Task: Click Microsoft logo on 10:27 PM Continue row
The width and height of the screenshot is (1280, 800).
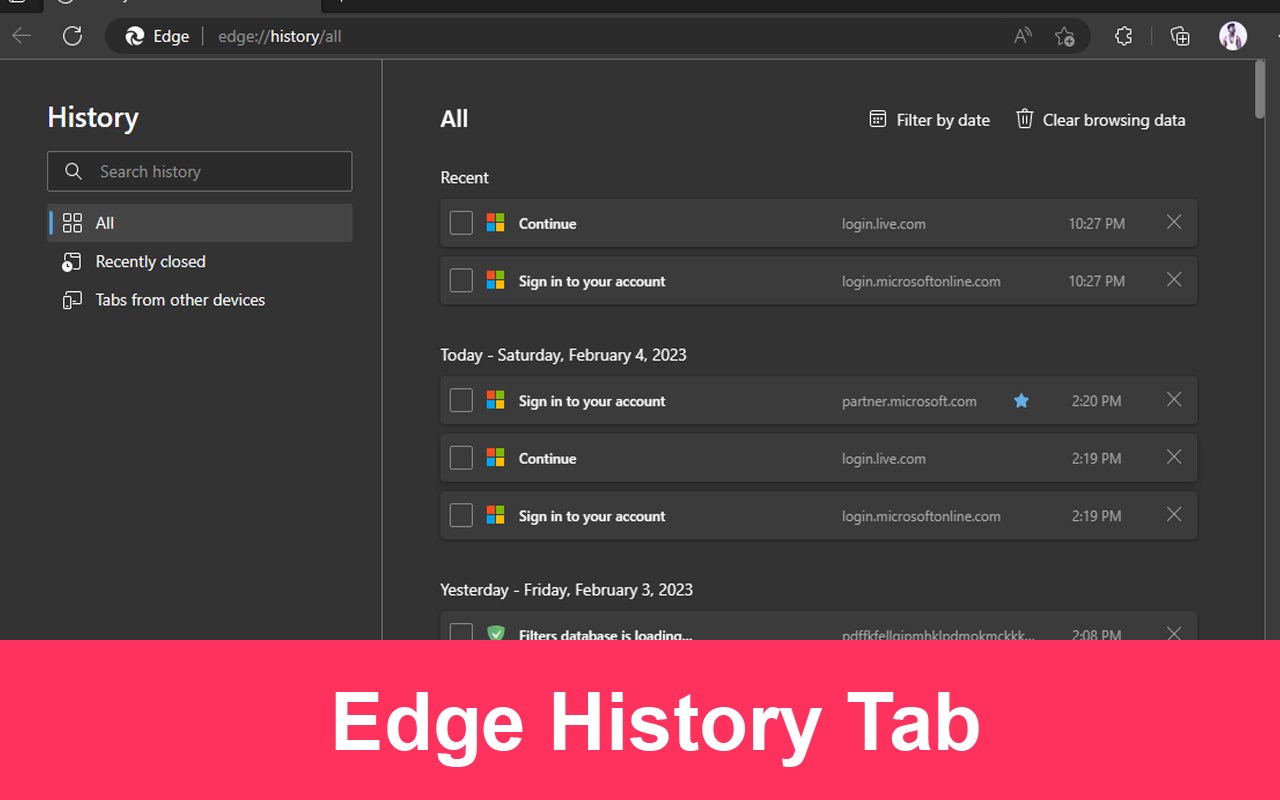Action: tap(495, 223)
